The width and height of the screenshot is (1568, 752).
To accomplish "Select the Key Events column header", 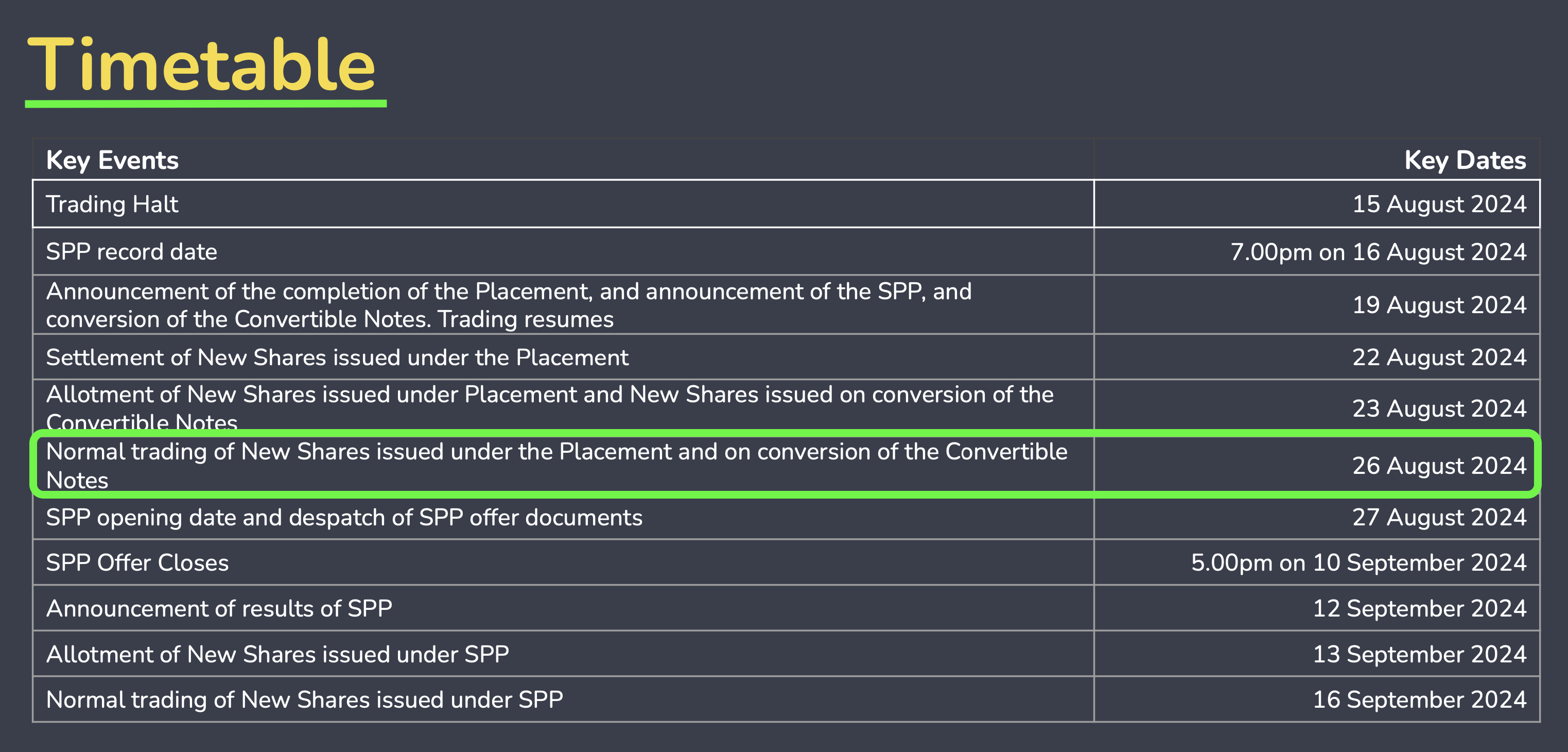I will [x=113, y=160].
